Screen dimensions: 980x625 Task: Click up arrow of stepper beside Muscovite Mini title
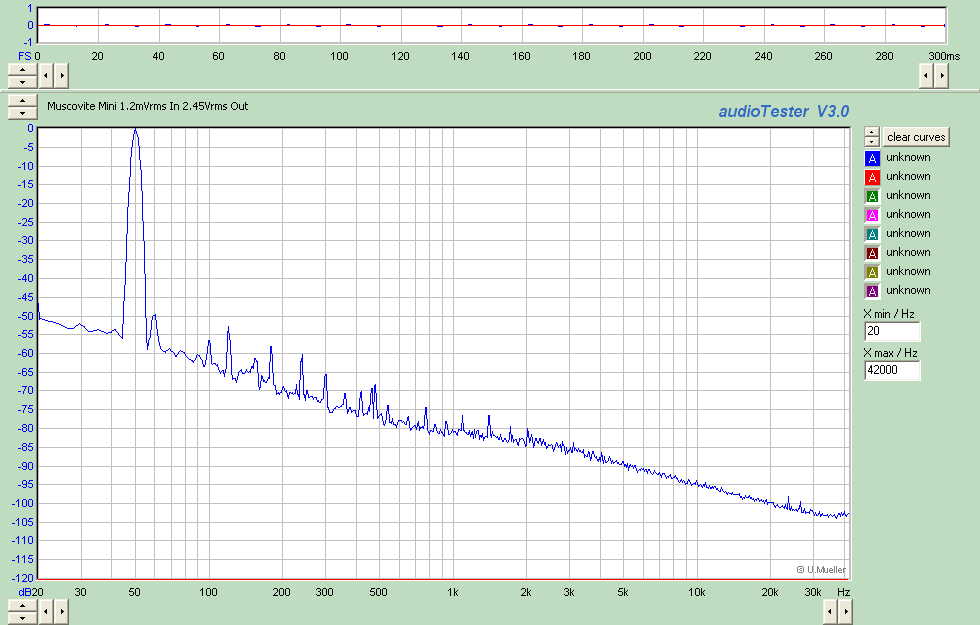click(x=22, y=101)
